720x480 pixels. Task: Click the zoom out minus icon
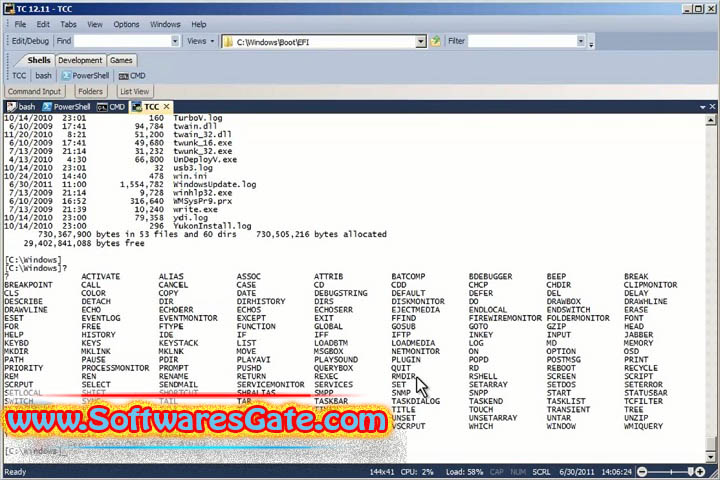(x=642, y=472)
